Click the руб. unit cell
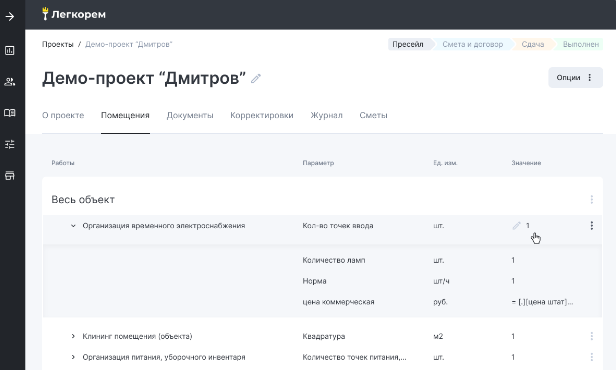The height and width of the screenshot is (370, 616). (x=440, y=302)
